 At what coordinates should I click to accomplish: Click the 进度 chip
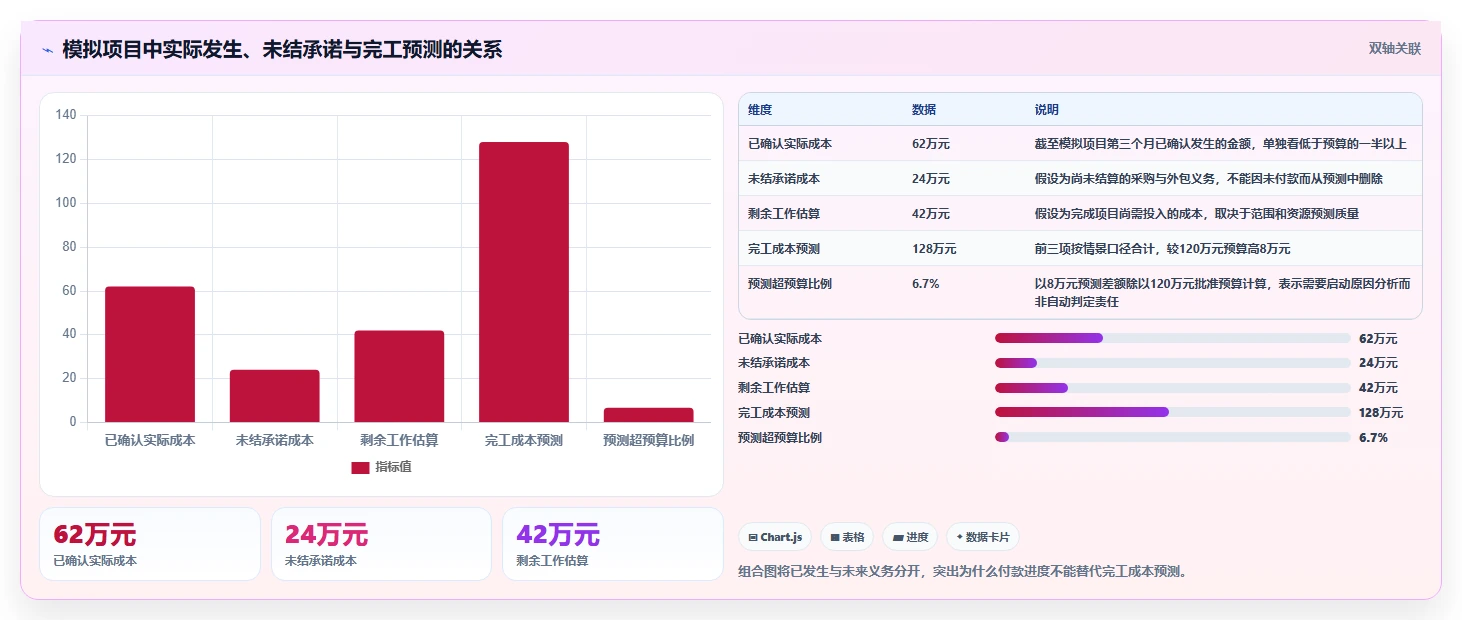click(910, 537)
